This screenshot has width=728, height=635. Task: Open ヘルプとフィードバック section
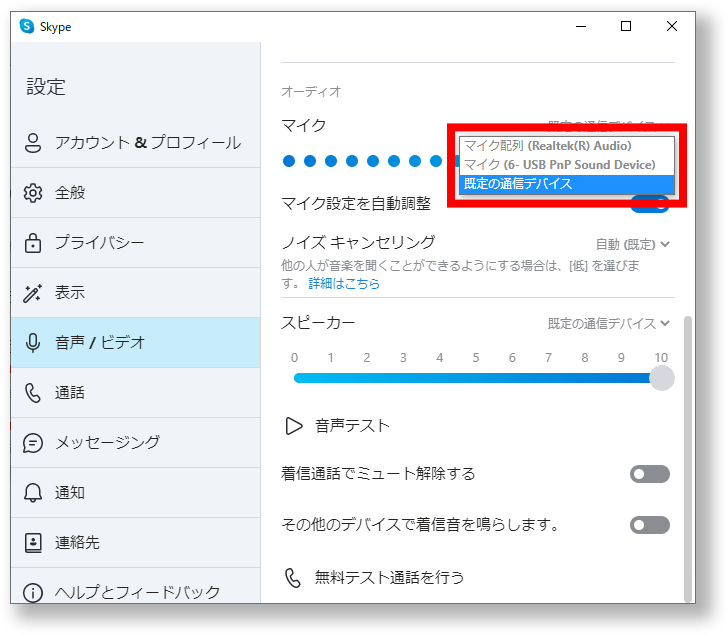pos(136,586)
